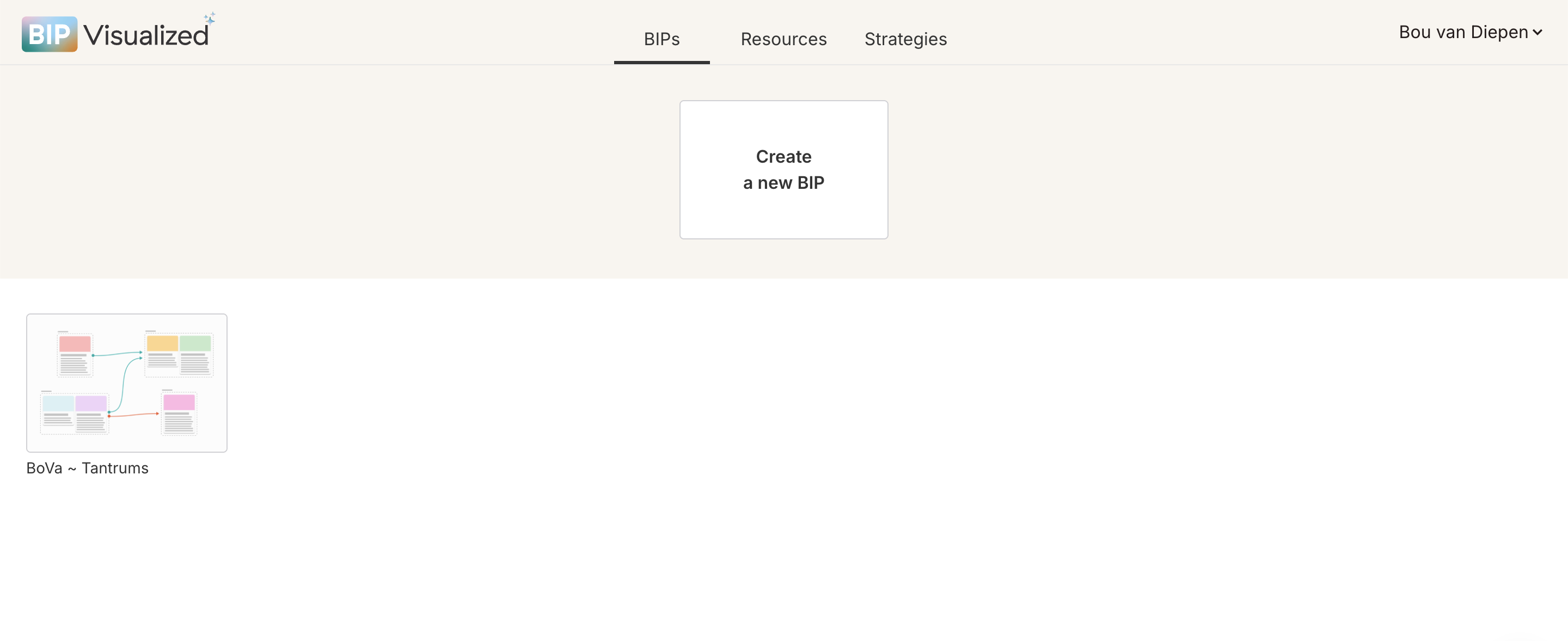
Task: Expand the Bou van Diepen user menu
Action: [x=1463, y=32]
